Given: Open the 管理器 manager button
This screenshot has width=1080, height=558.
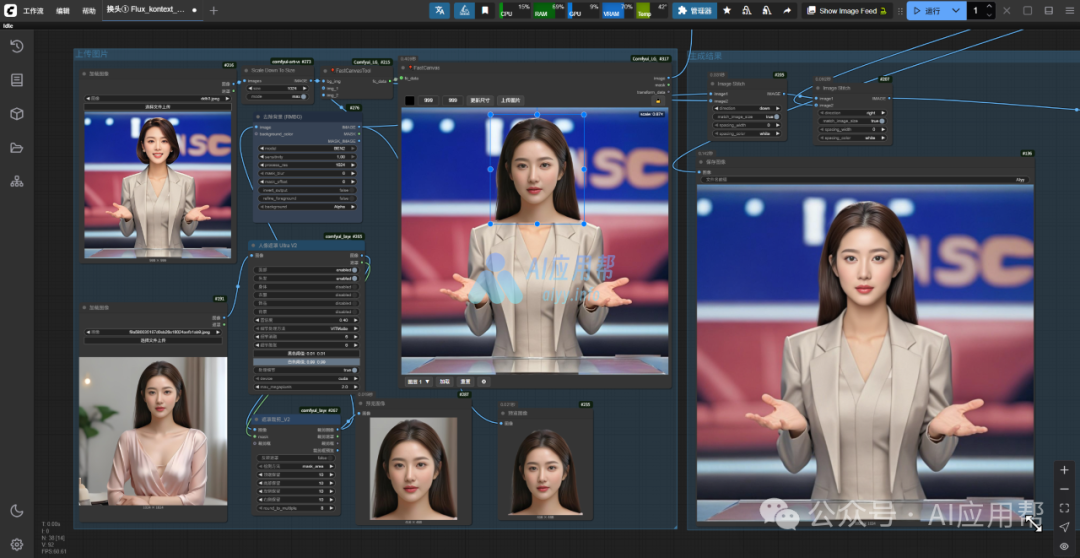Looking at the screenshot, I should [x=694, y=10].
